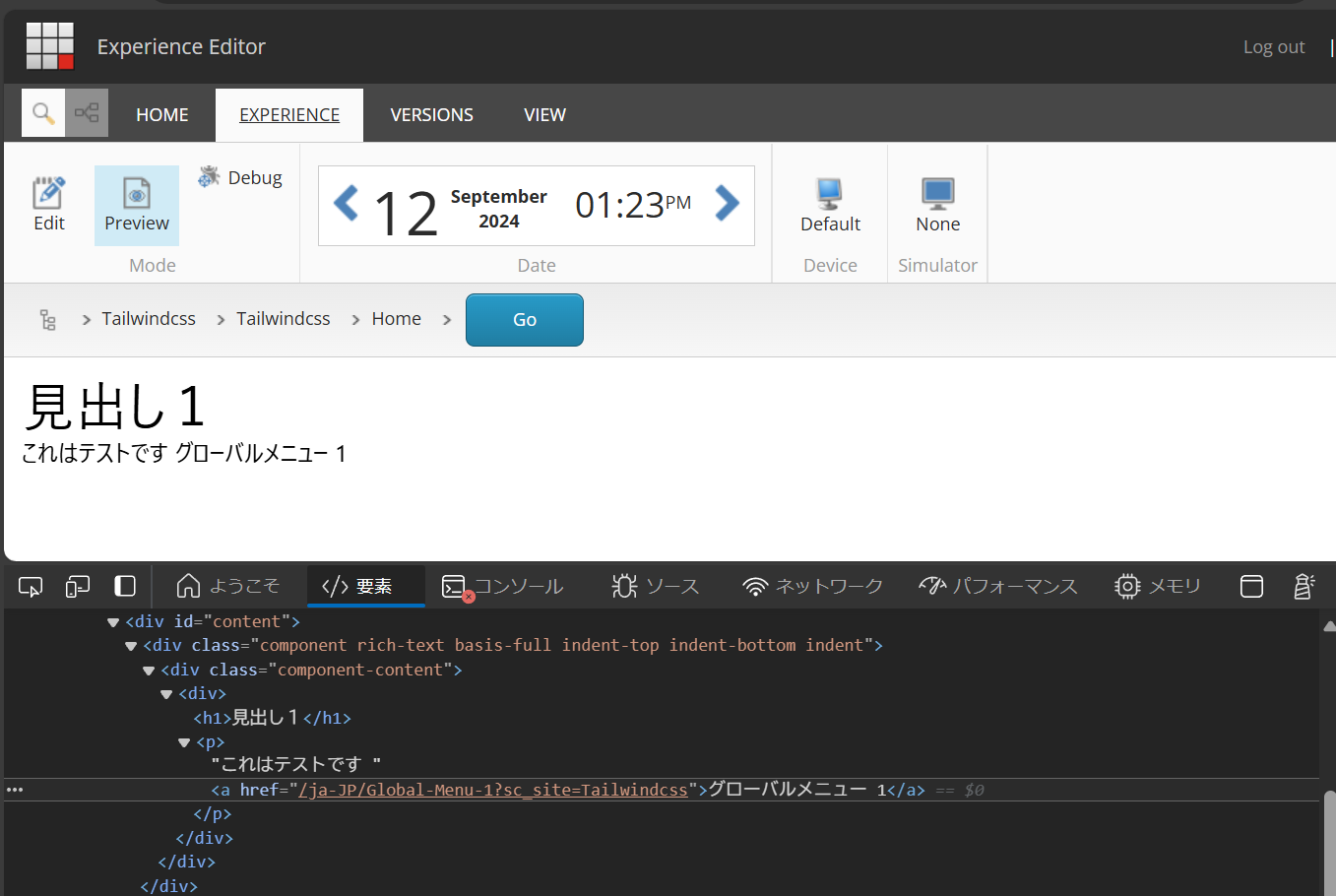Click the 01:23 PM time display
This screenshot has width=1336, height=896.
click(x=633, y=205)
